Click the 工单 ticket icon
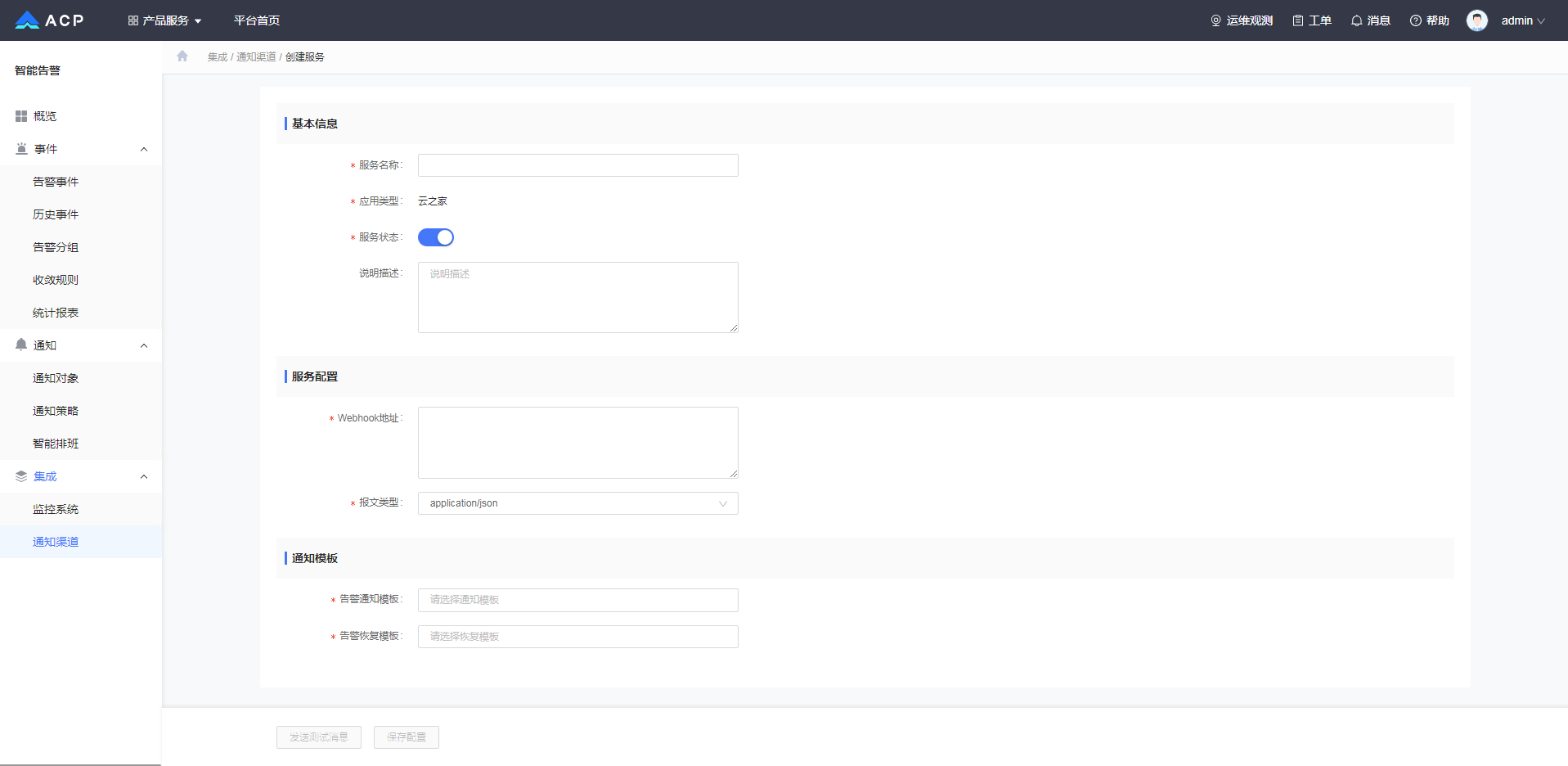Image resolution: width=1568 pixels, height=766 pixels. 1297,20
